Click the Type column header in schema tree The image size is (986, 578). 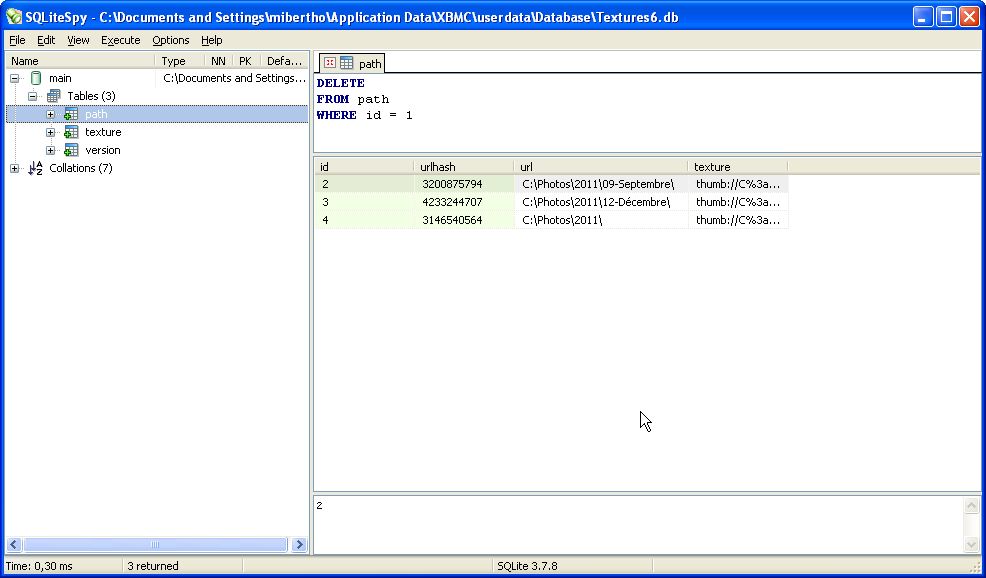tap(180, 61)
